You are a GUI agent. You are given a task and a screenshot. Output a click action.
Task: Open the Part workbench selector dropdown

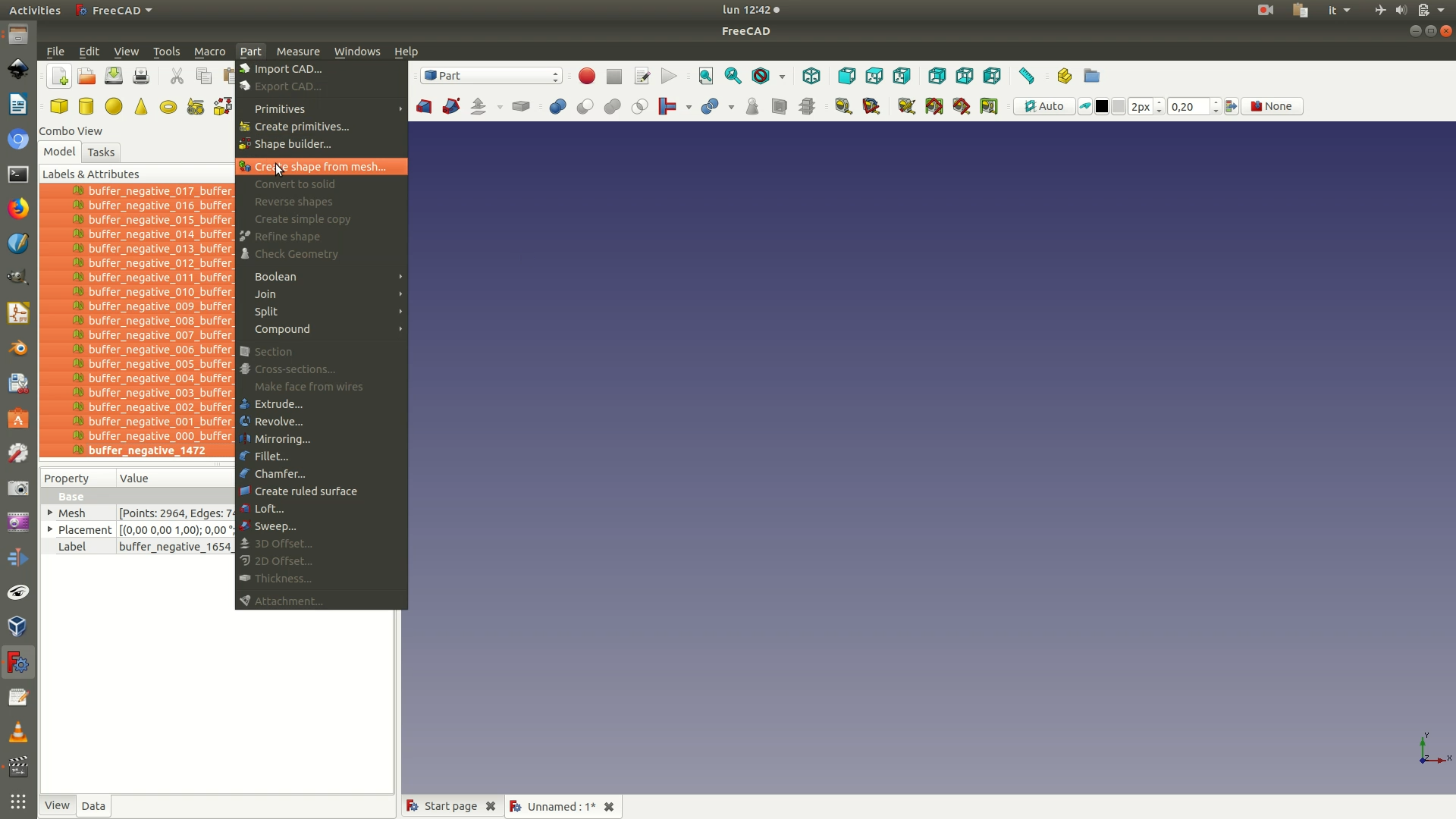(491, 76)
